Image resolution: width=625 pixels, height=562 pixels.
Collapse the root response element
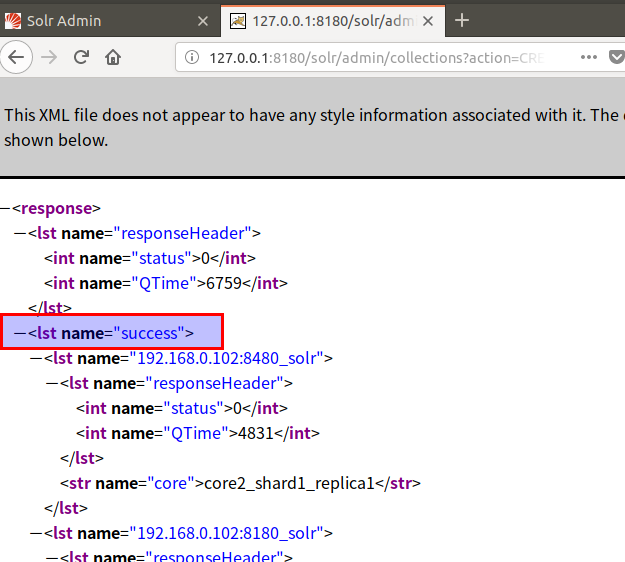(x=5, y=208)
